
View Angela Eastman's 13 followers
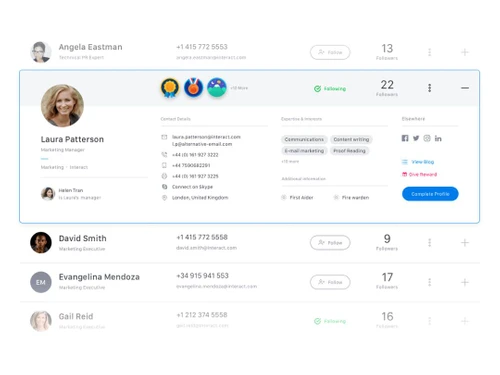tap(387, 52)
